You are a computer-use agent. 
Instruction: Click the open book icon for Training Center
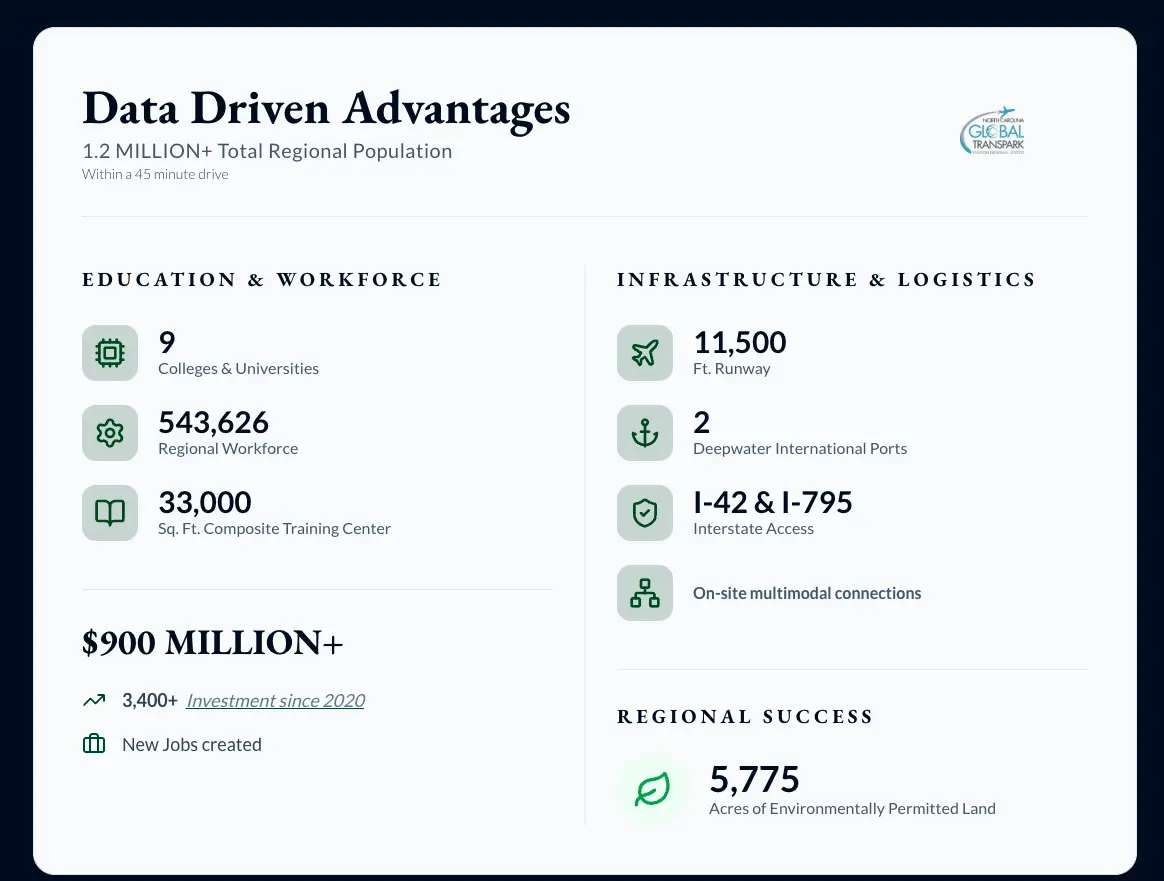[110, 513]
